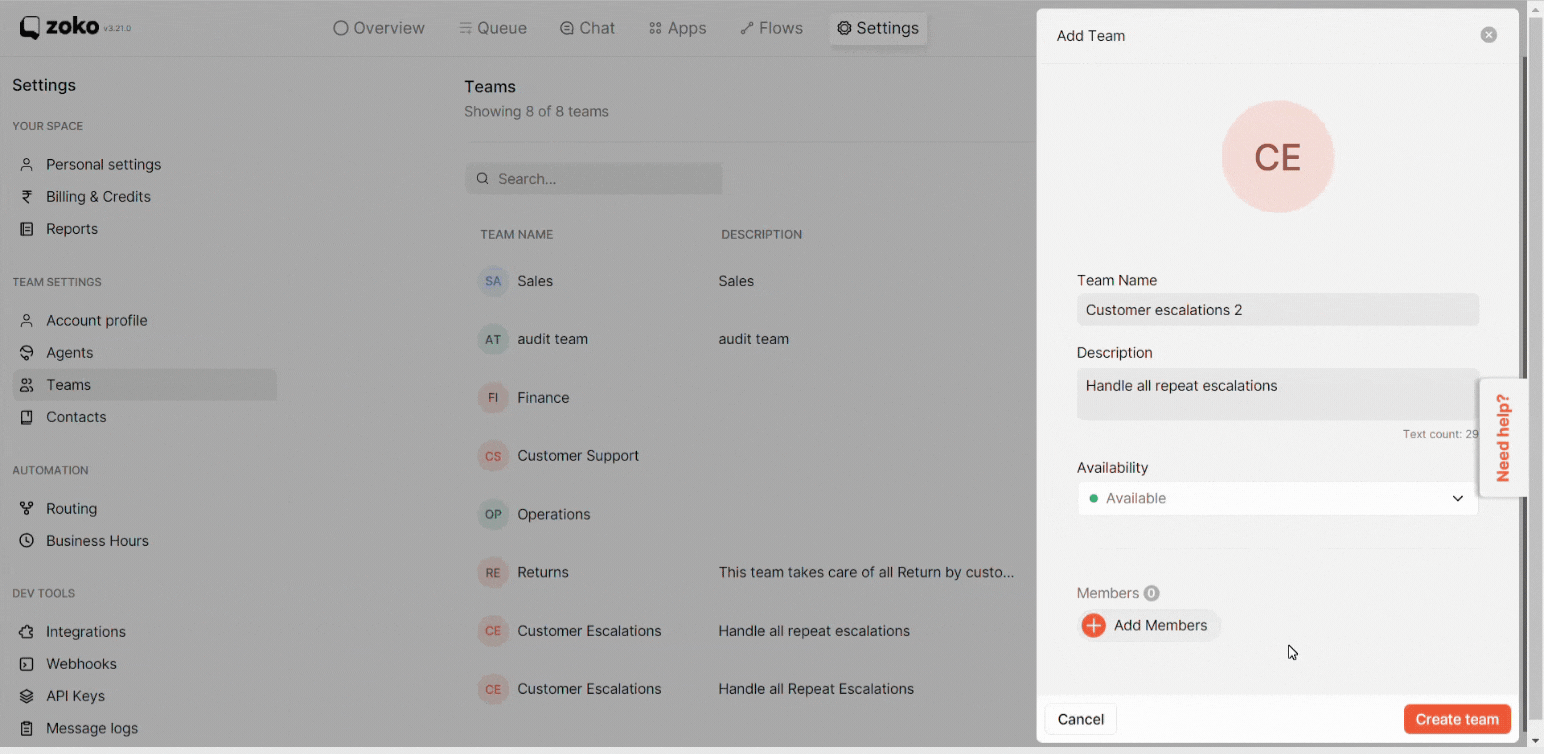This screenshot has width=1544, height=754.
Task: Select the Customer Support team name
Action: click(578, 455)
